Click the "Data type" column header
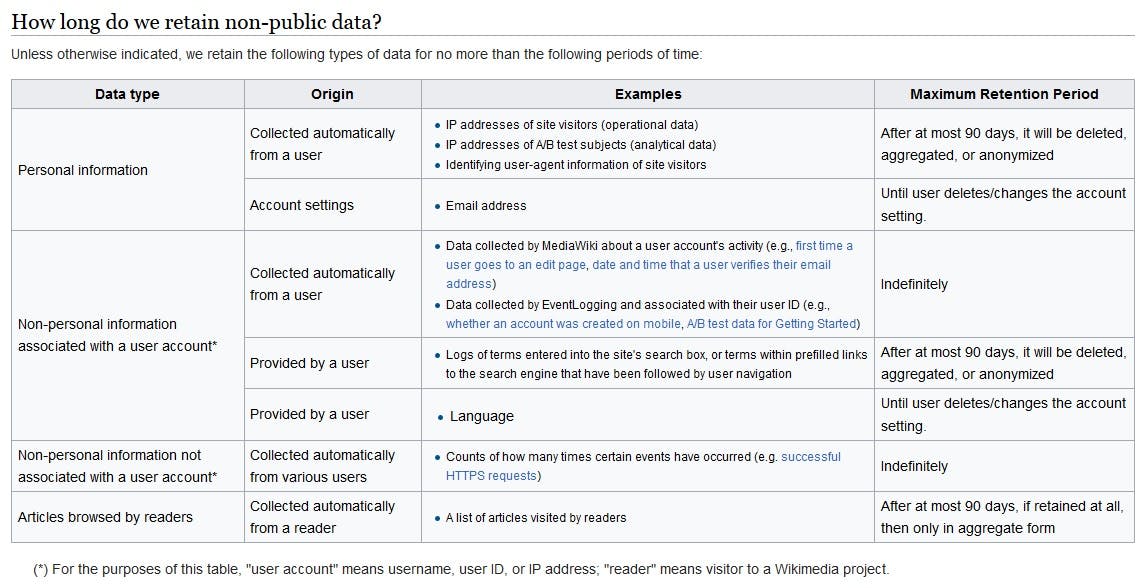 pyautogui.click(x=127, y=94)
